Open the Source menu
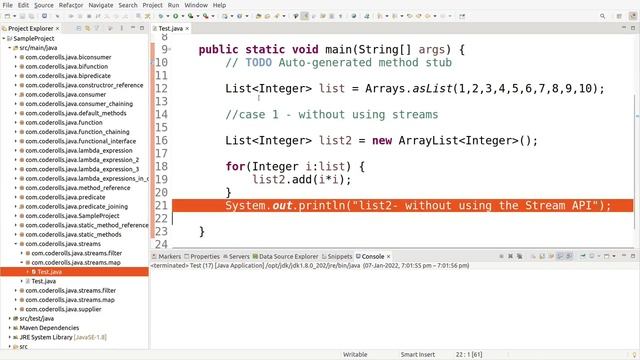Screen dimensions: 640x360 tap(44, 5)
